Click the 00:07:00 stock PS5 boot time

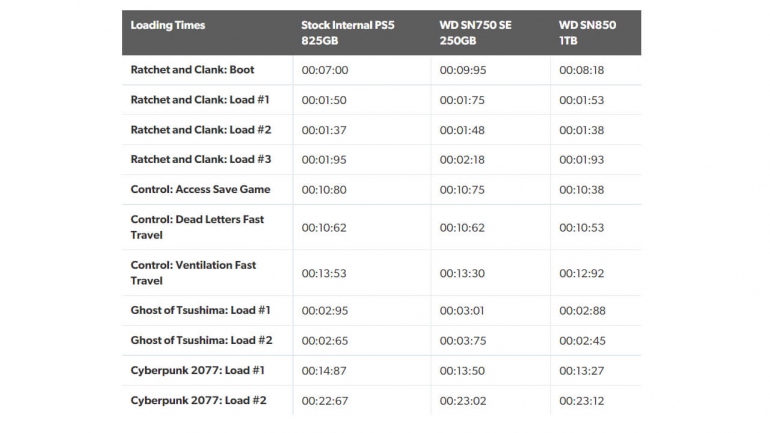click(x=324, y=70)
